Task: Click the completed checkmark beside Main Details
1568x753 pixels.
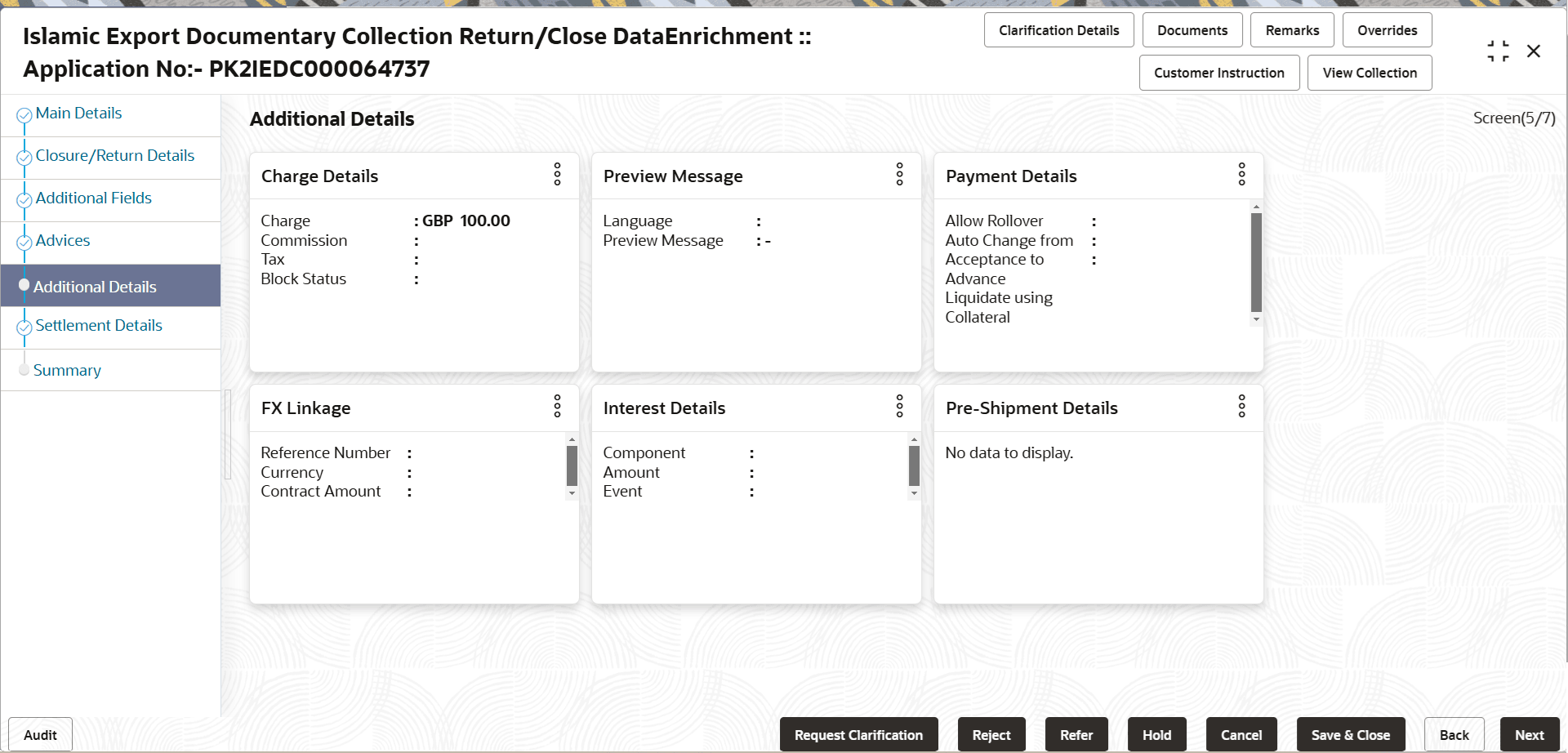Action: 24,114
